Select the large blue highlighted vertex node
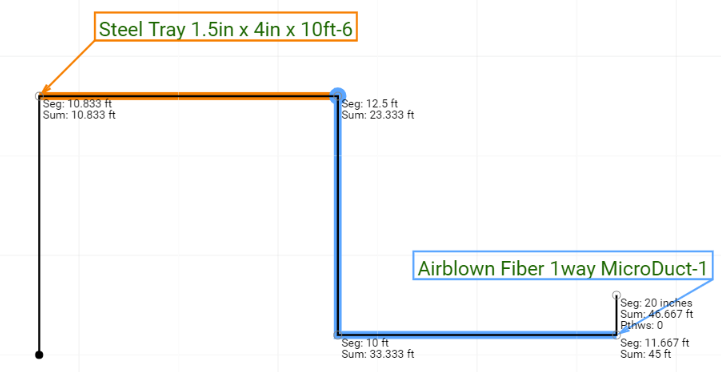This screenshot has height=372, width=721. pos(338,95)
